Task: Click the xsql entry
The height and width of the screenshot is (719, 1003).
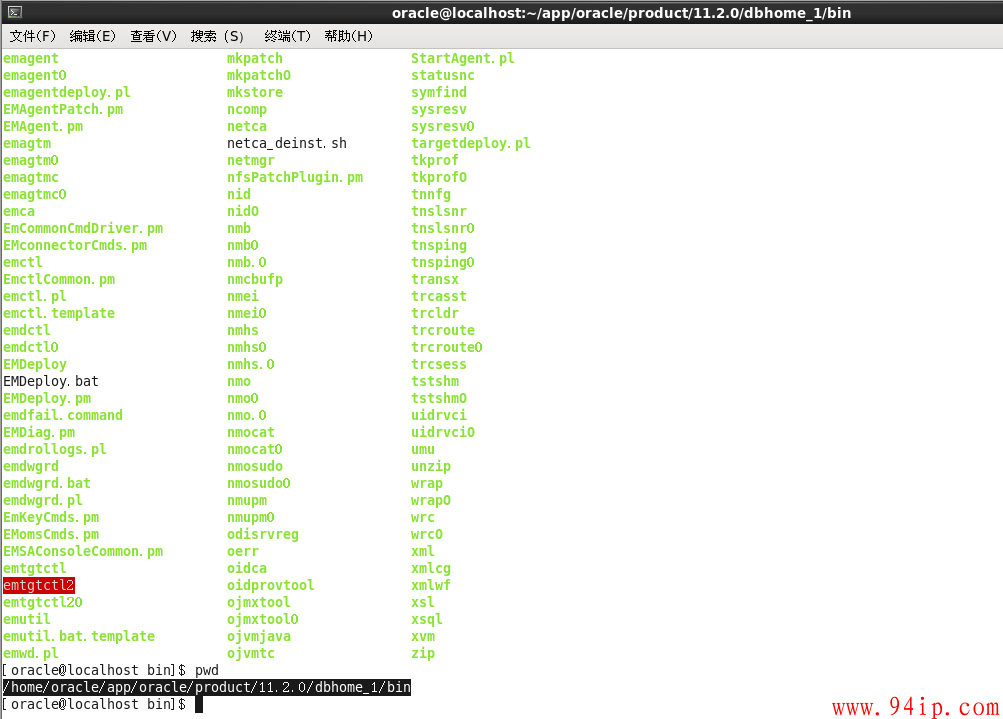Action: pos(427,619)
